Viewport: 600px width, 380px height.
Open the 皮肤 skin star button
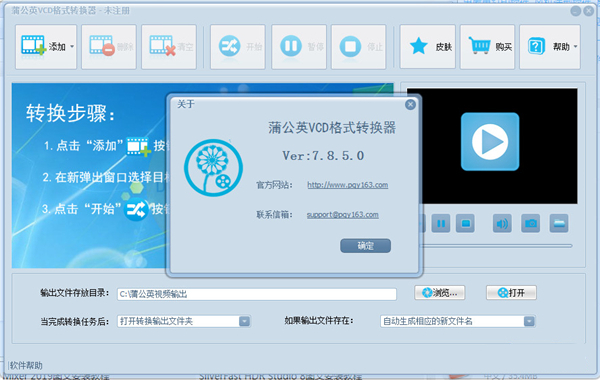click(428, 47)
